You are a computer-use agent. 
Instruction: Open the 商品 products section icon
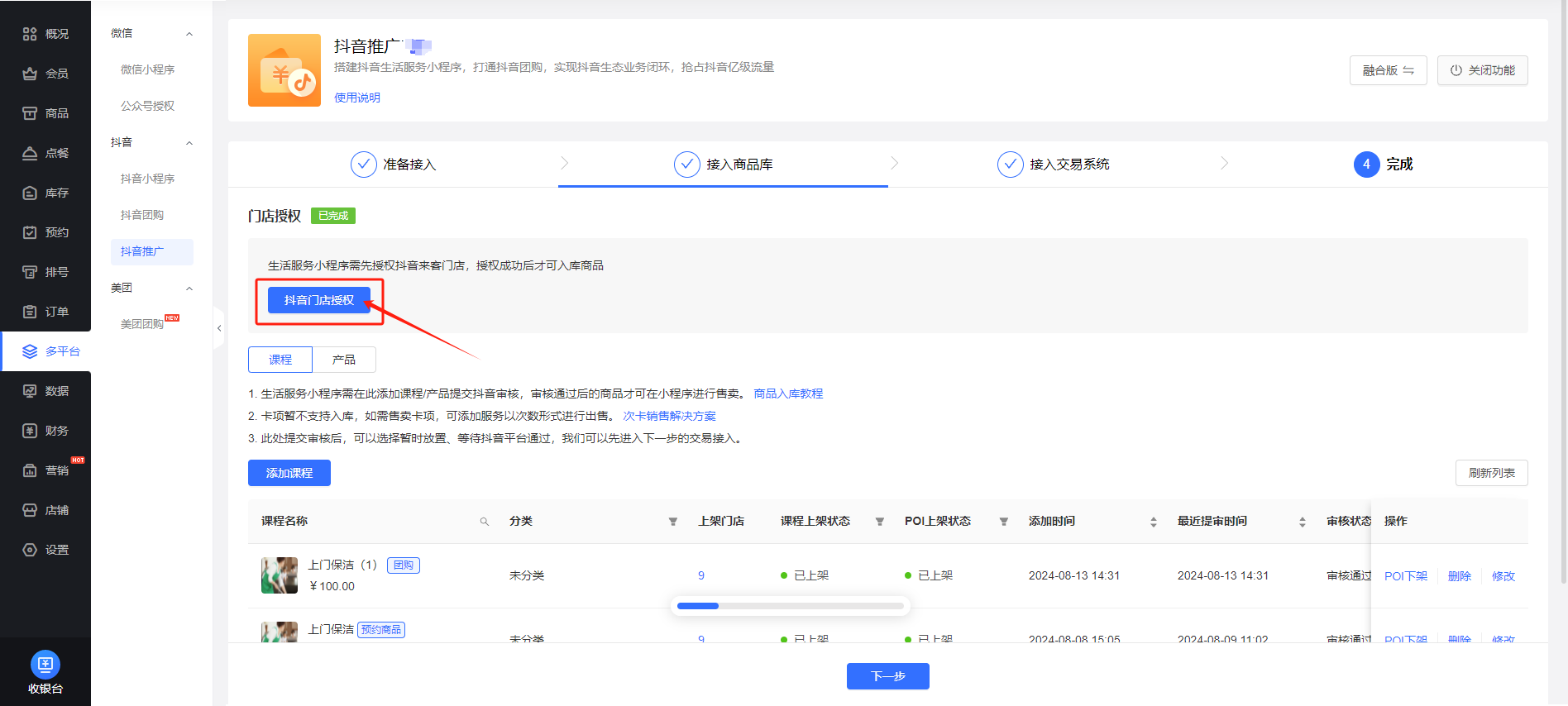coord(30,113)
